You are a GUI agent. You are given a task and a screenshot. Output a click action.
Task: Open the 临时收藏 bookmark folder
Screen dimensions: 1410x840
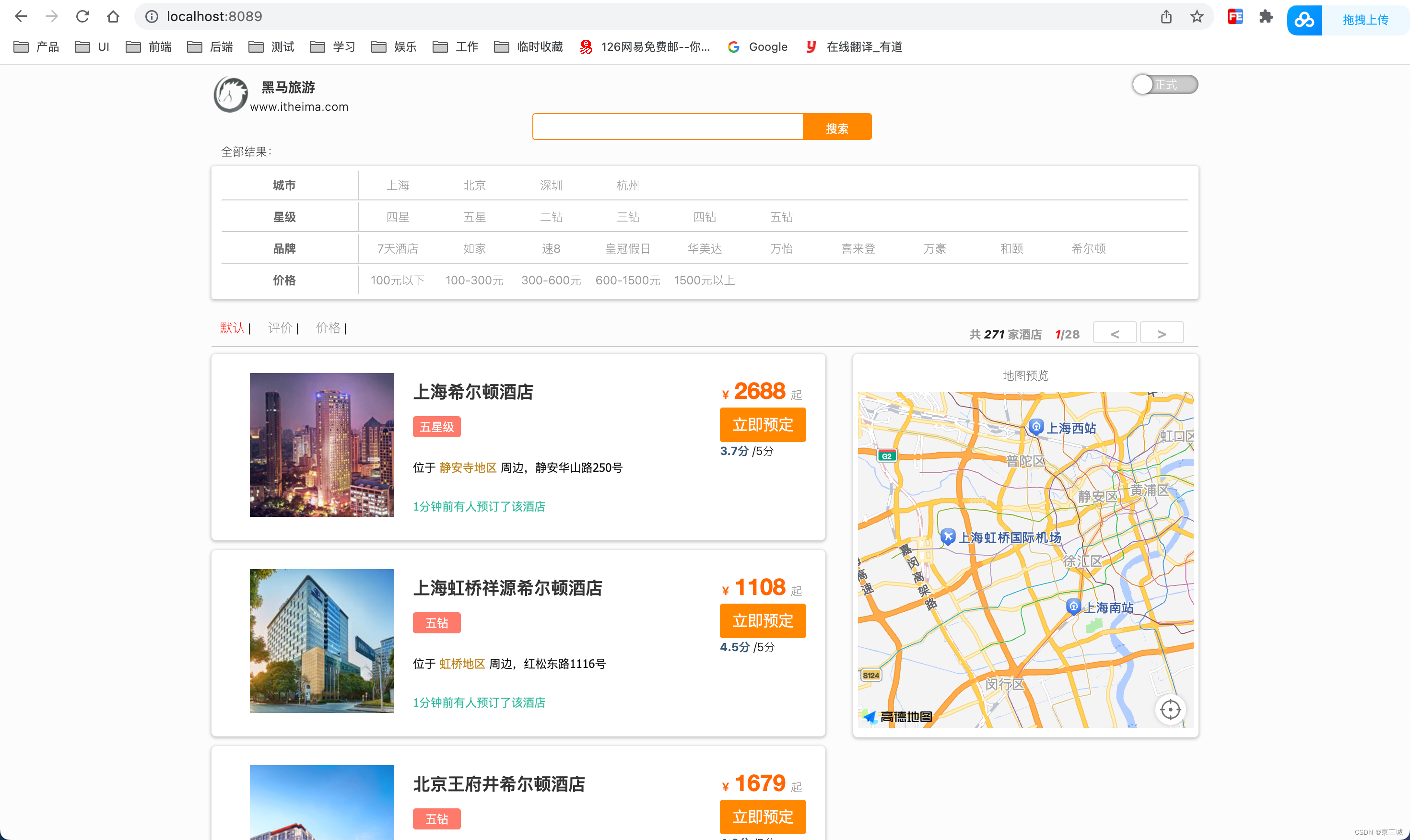[529, 47]
